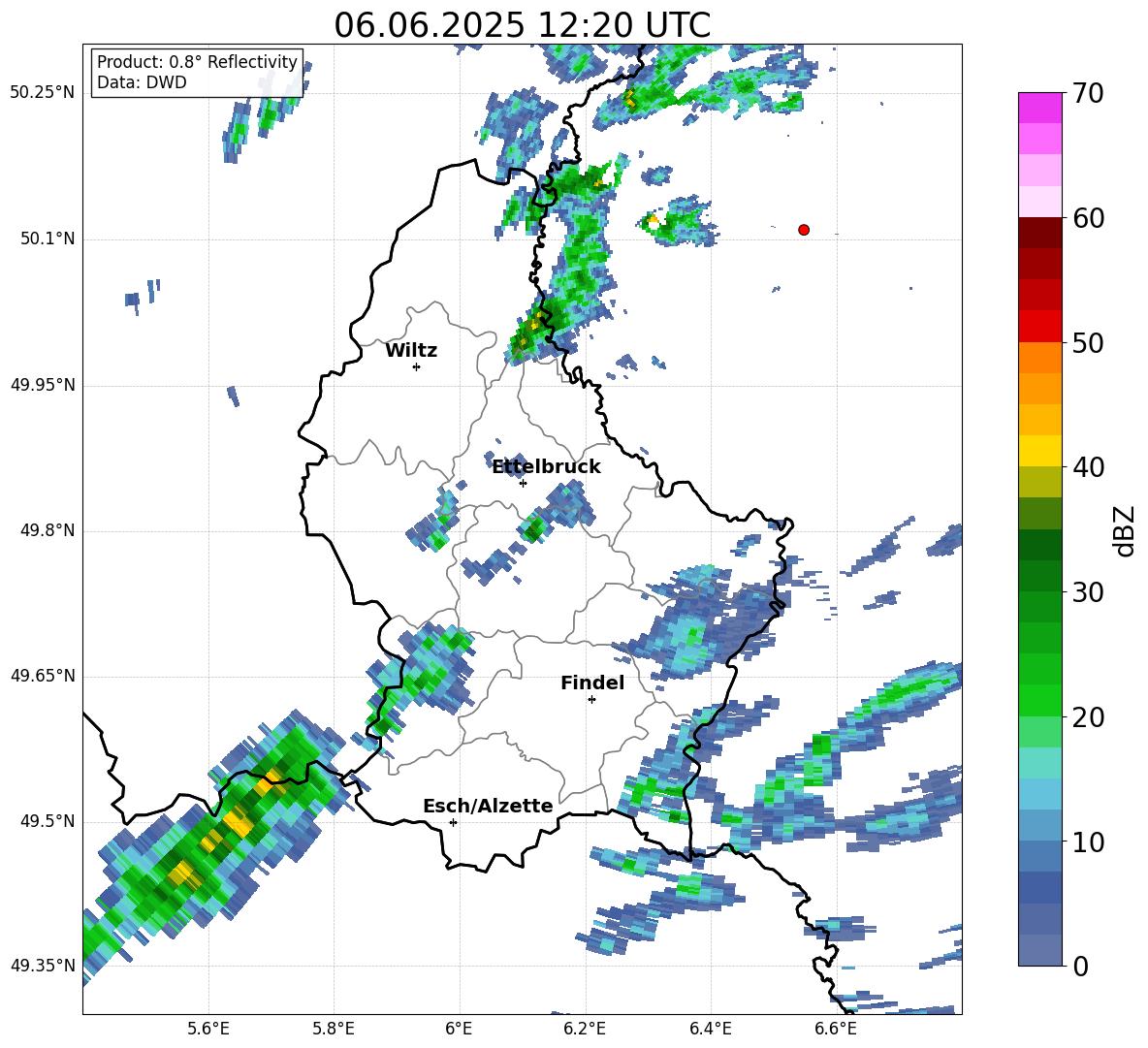This screenshot has width=1148, height=1048.
Task: Click the Ettelbruck station cross marker
Action: coord(523,483)
